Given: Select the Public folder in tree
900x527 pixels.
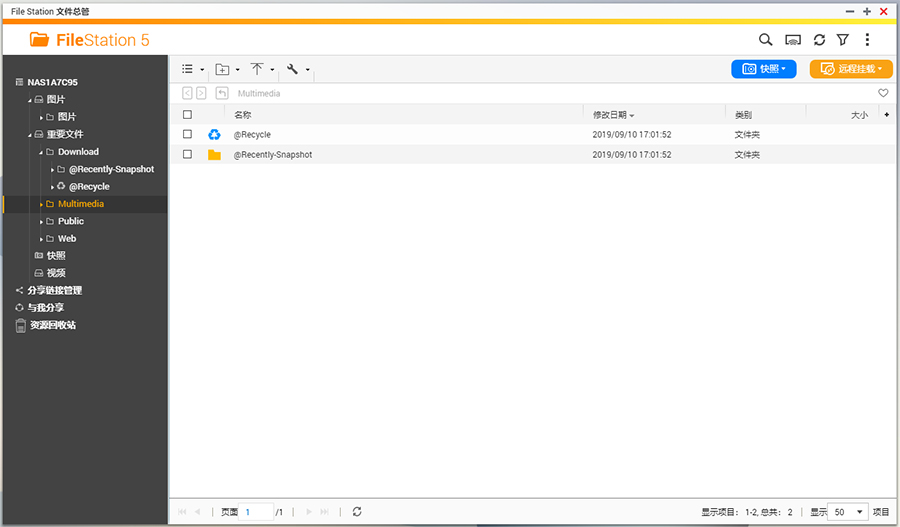Looking at the screenshot, I should (71, 221).
